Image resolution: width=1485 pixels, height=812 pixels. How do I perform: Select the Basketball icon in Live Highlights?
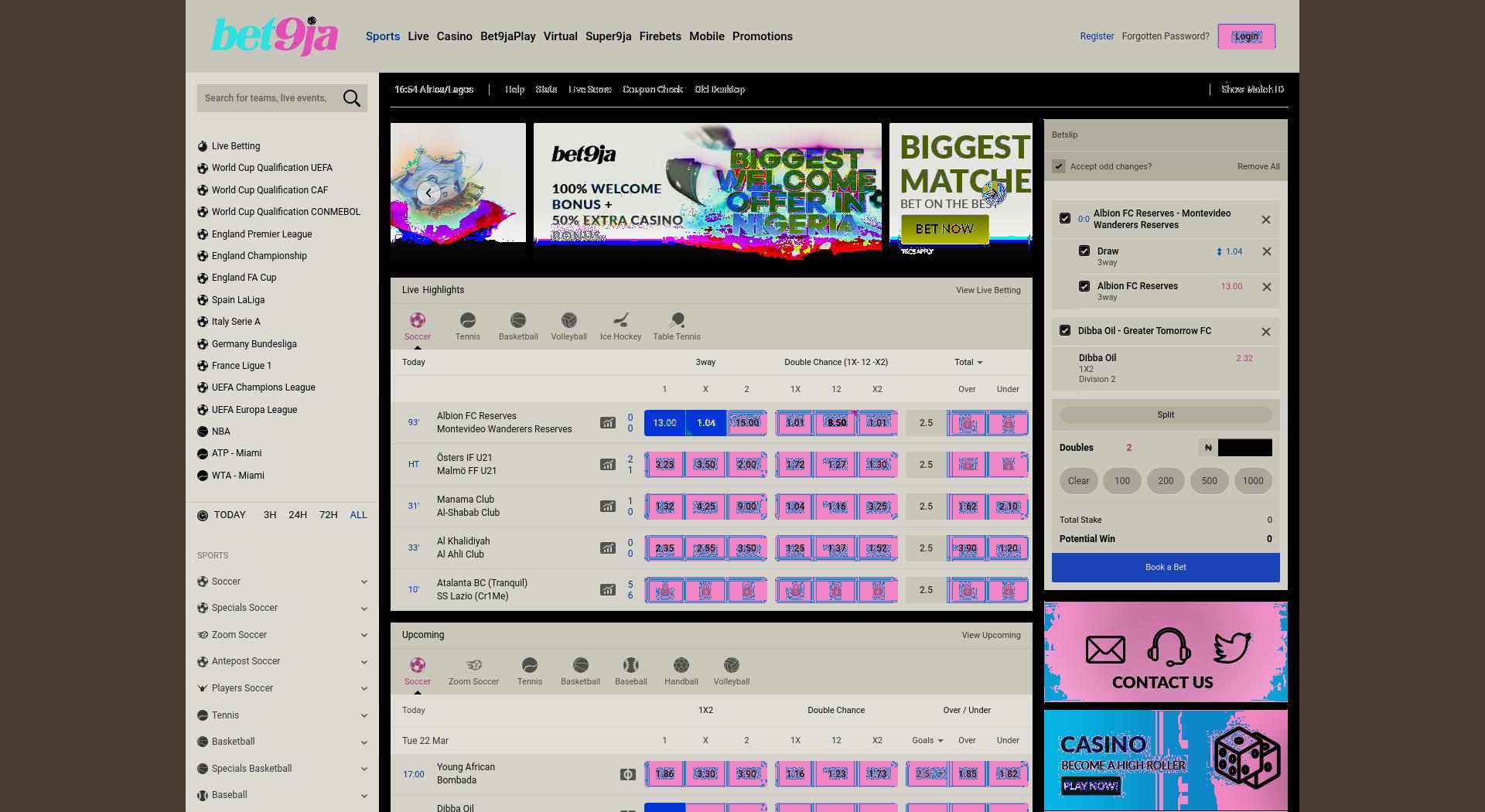[518, 320]
